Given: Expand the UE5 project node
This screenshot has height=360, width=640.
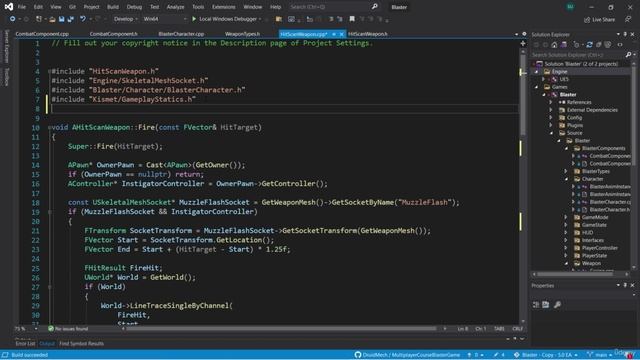Looking at the screenshot, I should 543,79.
